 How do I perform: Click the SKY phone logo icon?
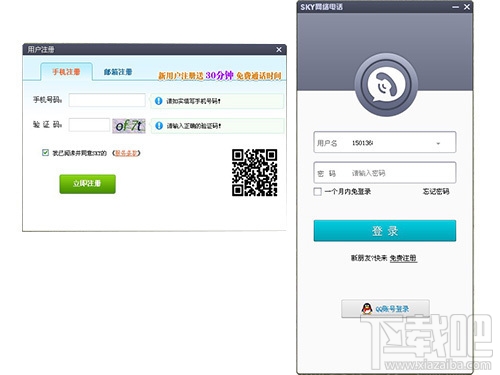(386, 85)
